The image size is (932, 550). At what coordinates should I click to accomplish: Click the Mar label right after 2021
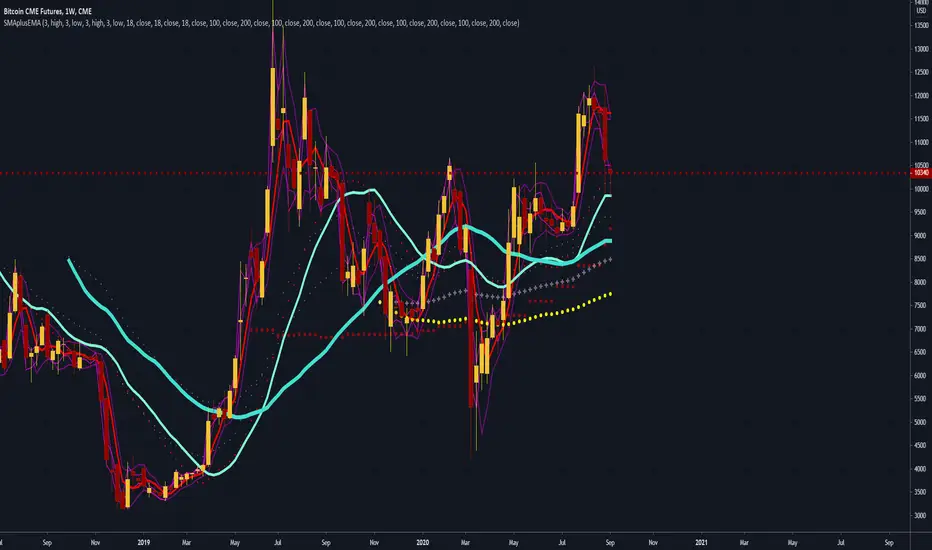click(744, 543)
